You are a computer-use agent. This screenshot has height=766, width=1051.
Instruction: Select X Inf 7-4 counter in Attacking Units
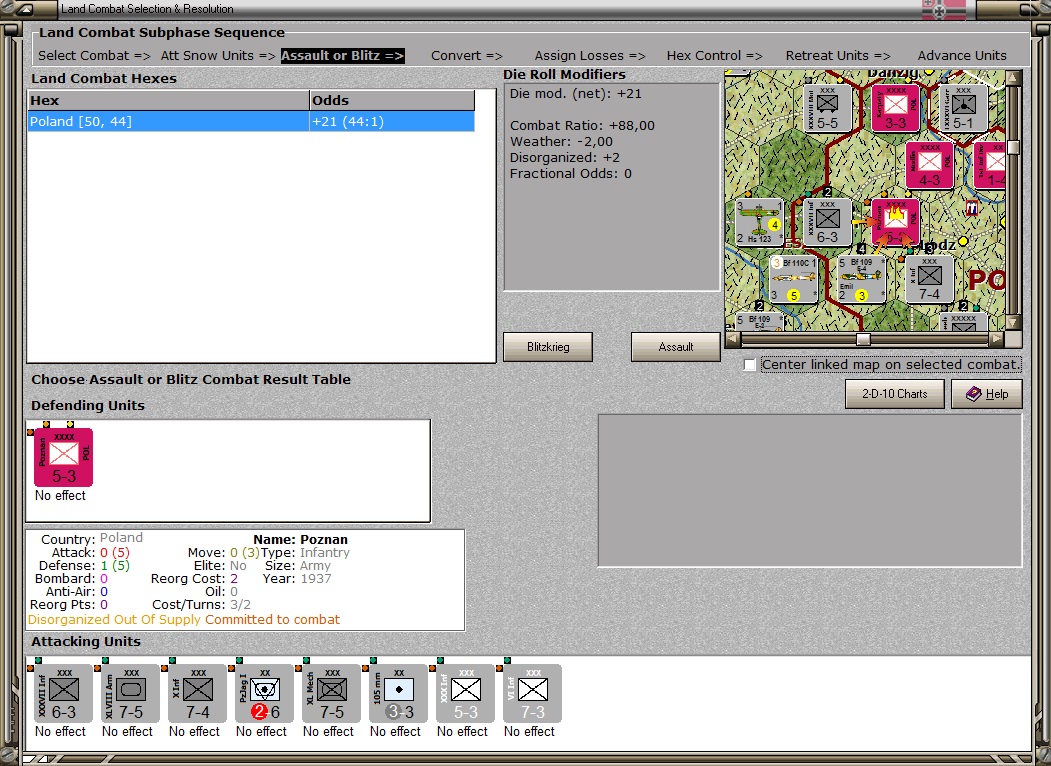197,694
